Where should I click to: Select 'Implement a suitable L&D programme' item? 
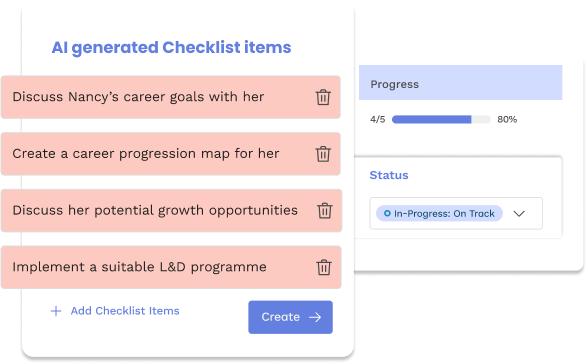171,267
